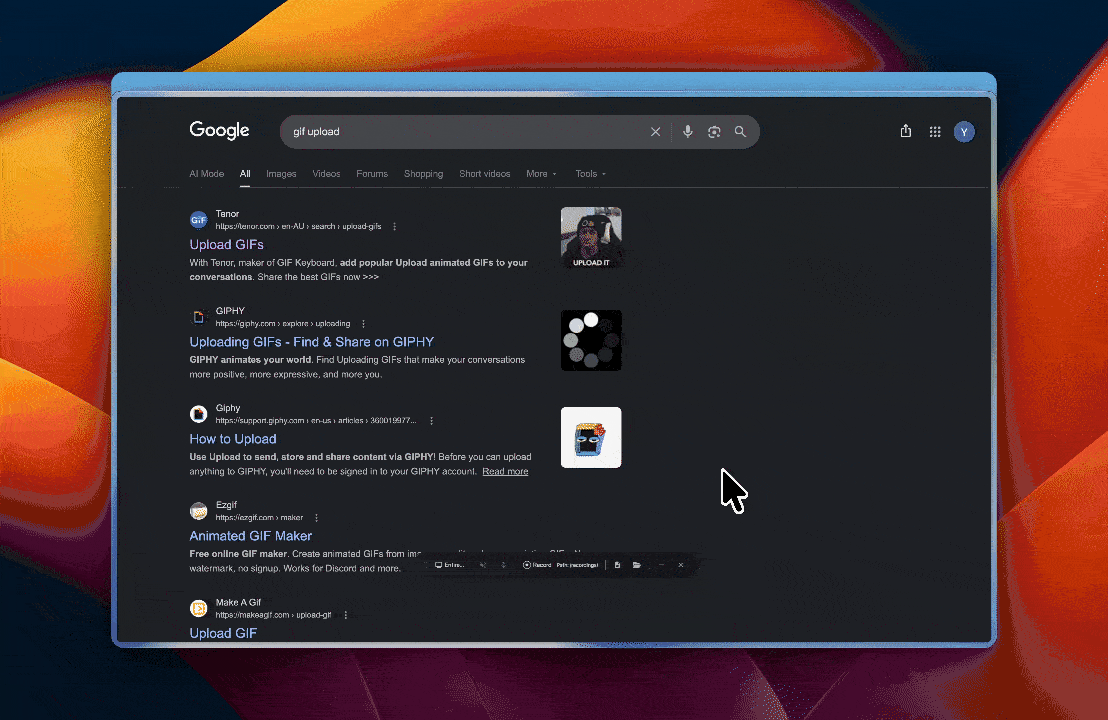1108x720 pixels.
Task: Click the Path (recordings) label in recorder toolbar
Action: coord(577,565)
